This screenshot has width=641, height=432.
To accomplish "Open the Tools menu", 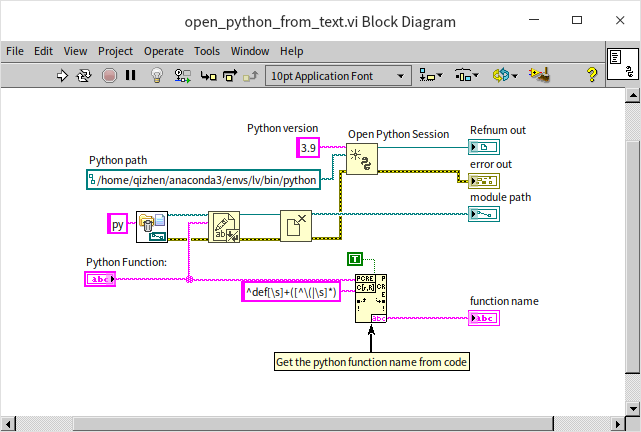I will pos(207,51).
